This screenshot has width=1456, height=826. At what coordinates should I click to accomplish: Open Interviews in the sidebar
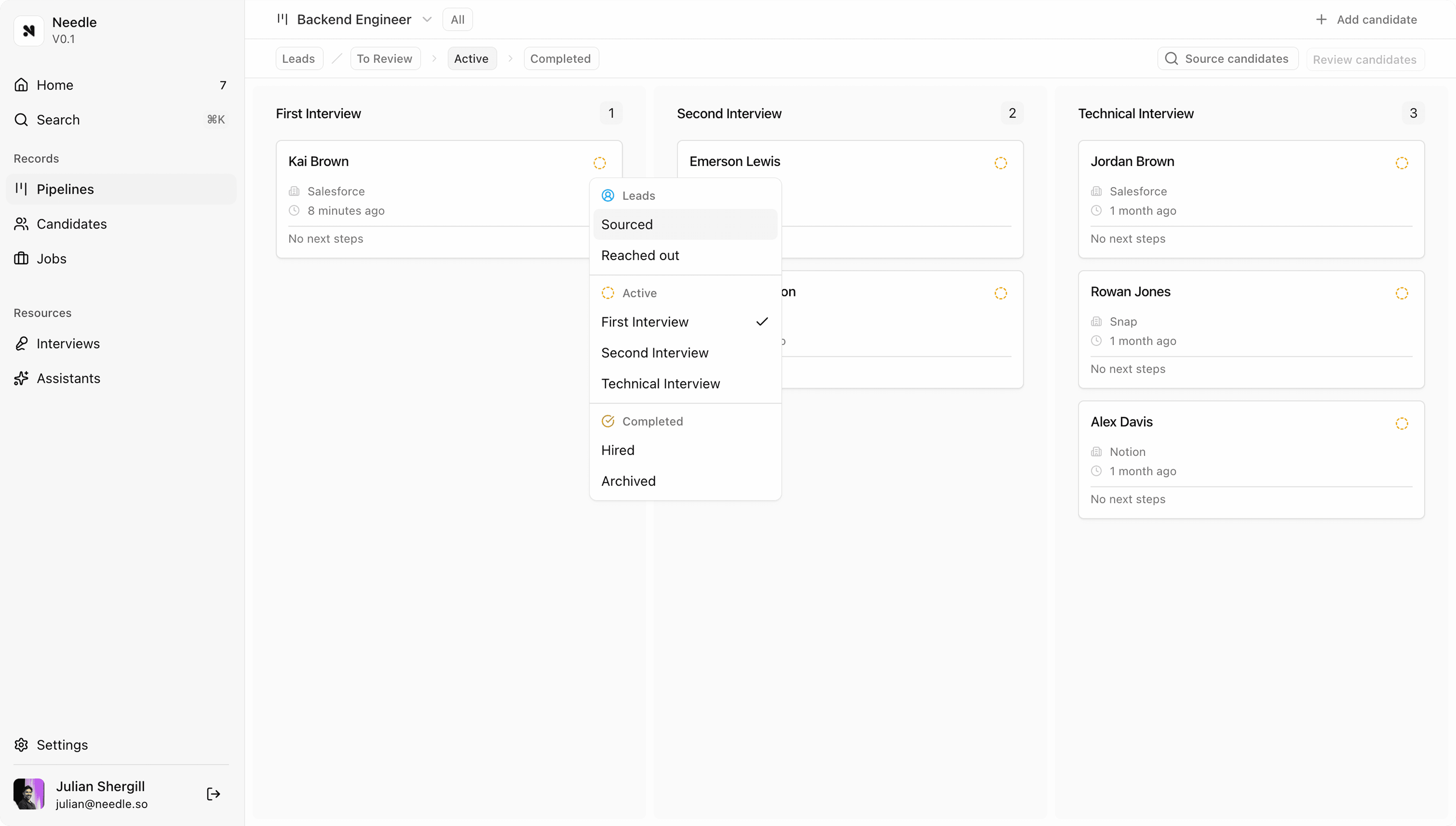[x=68, y=344]
